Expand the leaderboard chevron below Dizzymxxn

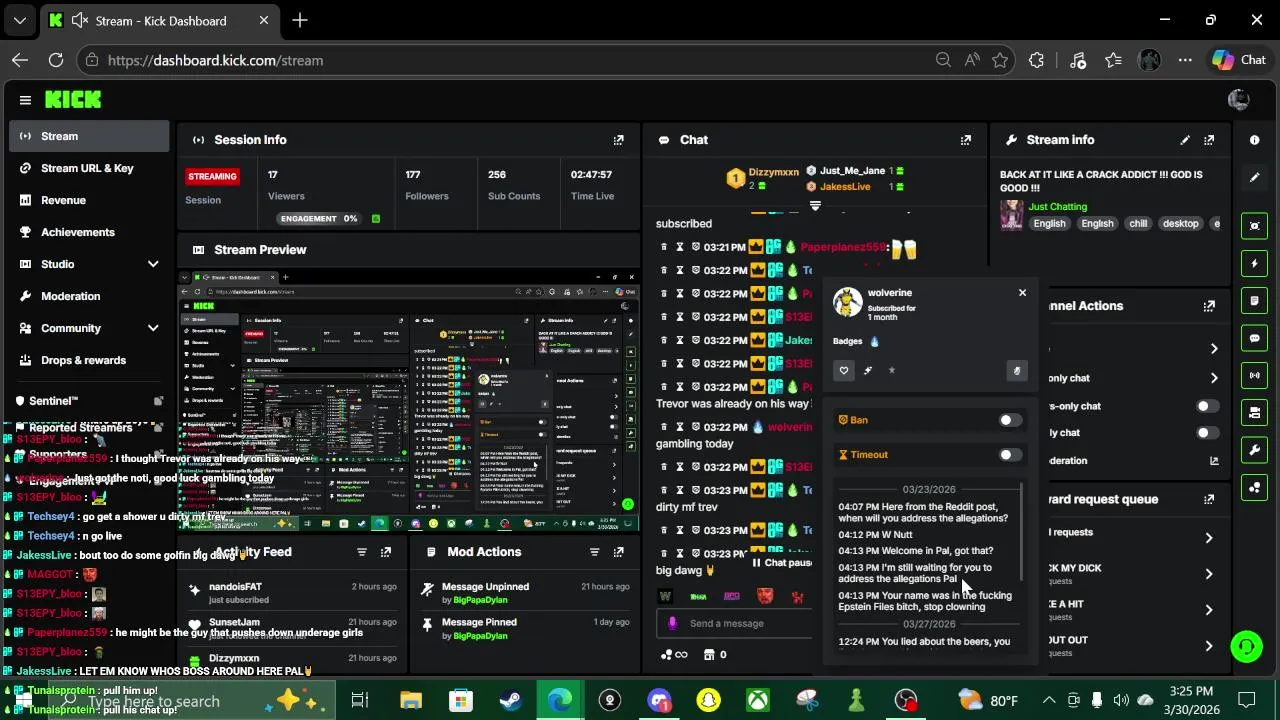pos(815,206)
